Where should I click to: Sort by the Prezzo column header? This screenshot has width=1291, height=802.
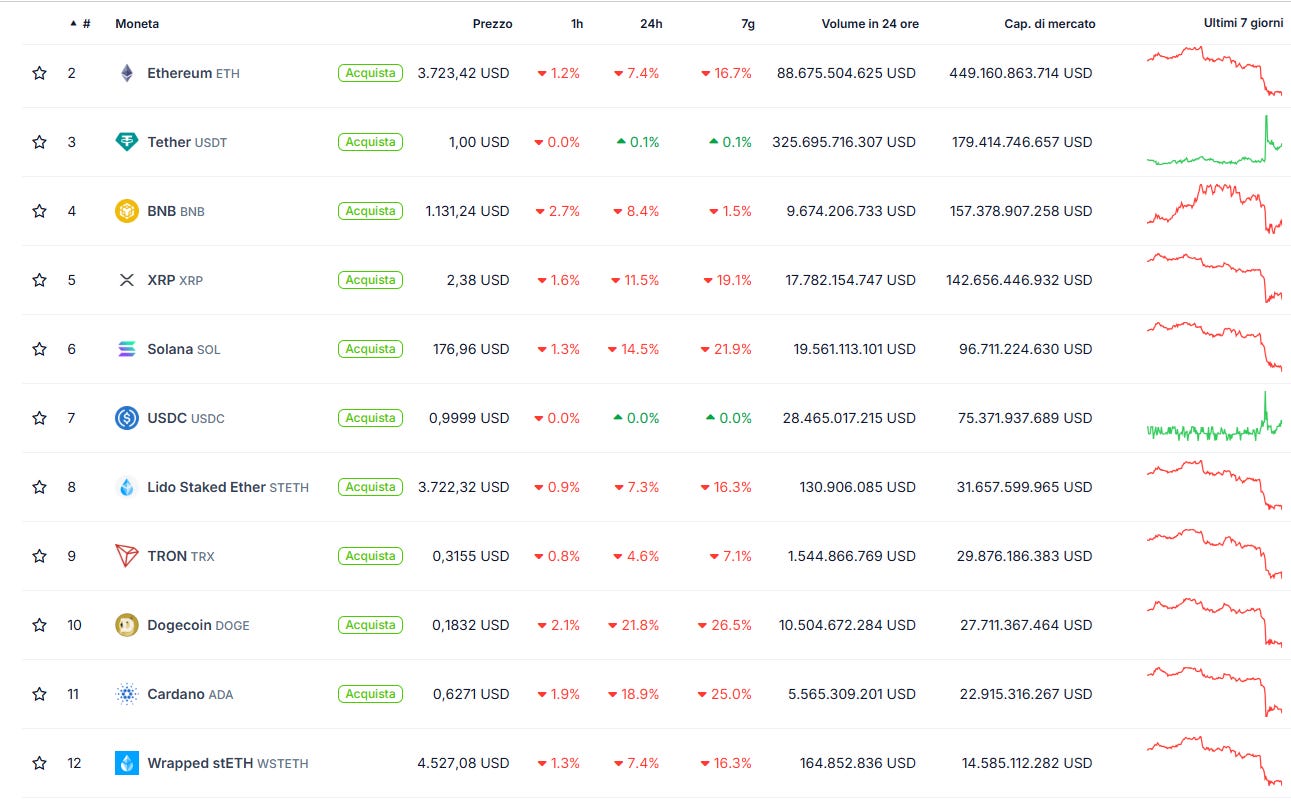tap(492, 24)
